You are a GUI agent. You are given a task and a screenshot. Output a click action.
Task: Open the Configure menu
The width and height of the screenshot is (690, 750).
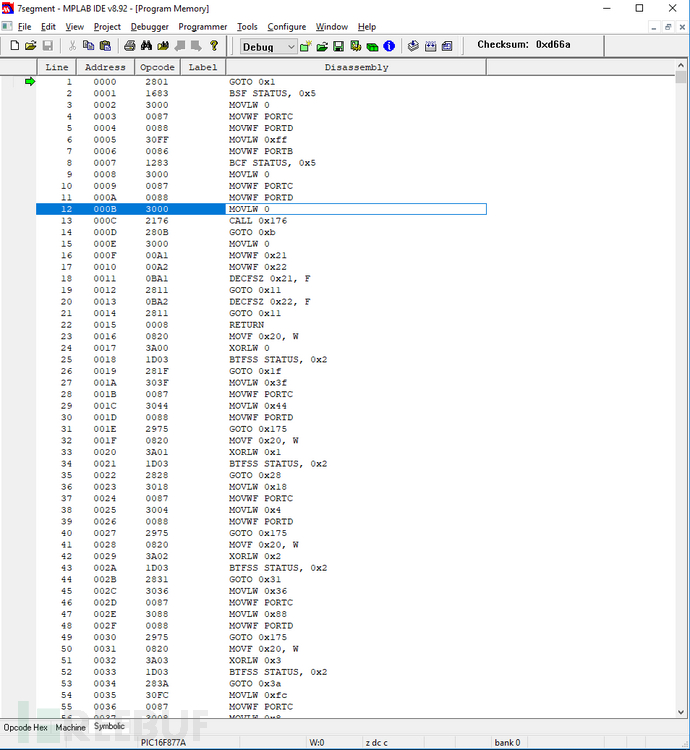coord(286,27)
